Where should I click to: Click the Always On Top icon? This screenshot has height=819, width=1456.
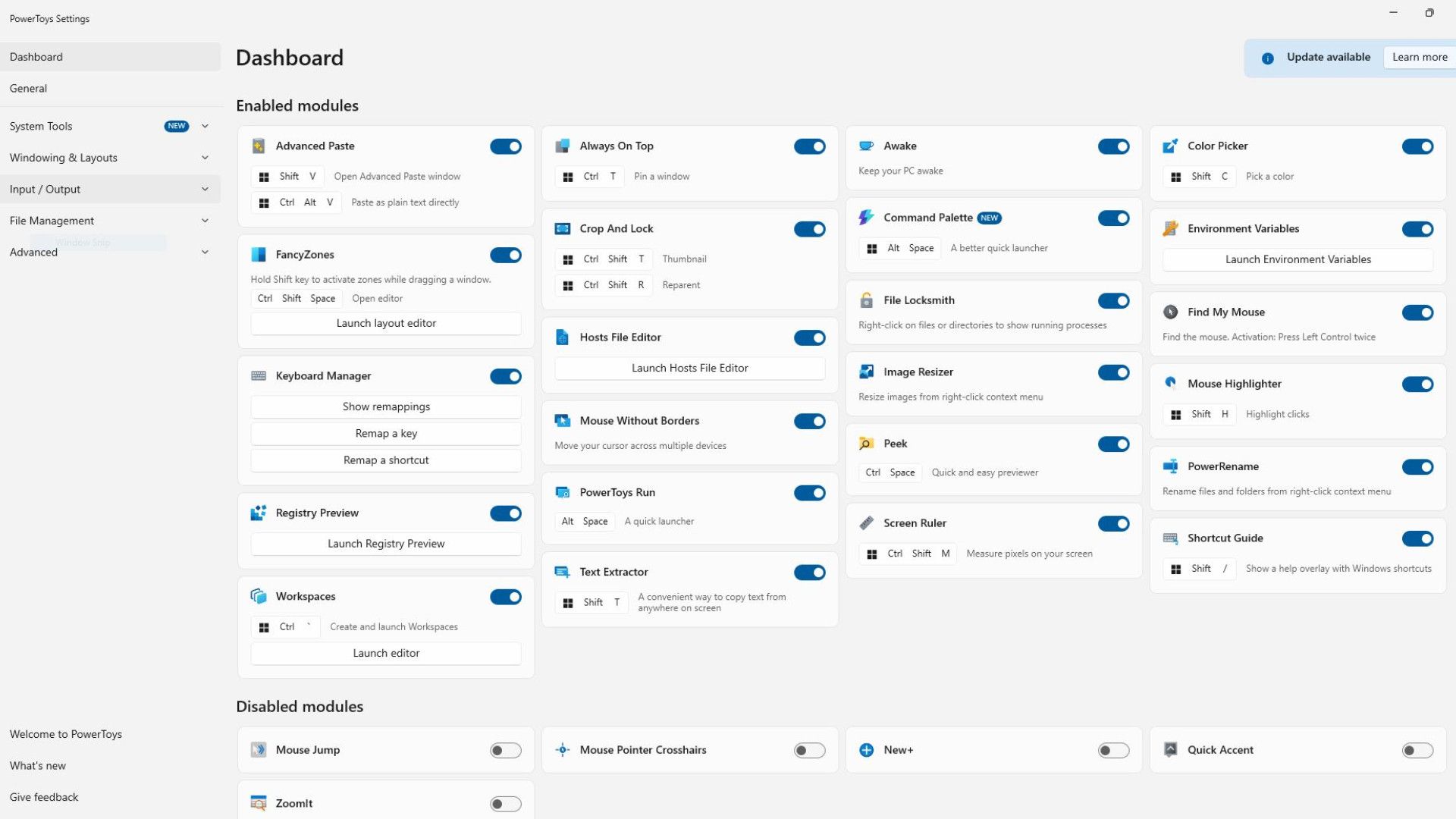click(x=563, y=146)
